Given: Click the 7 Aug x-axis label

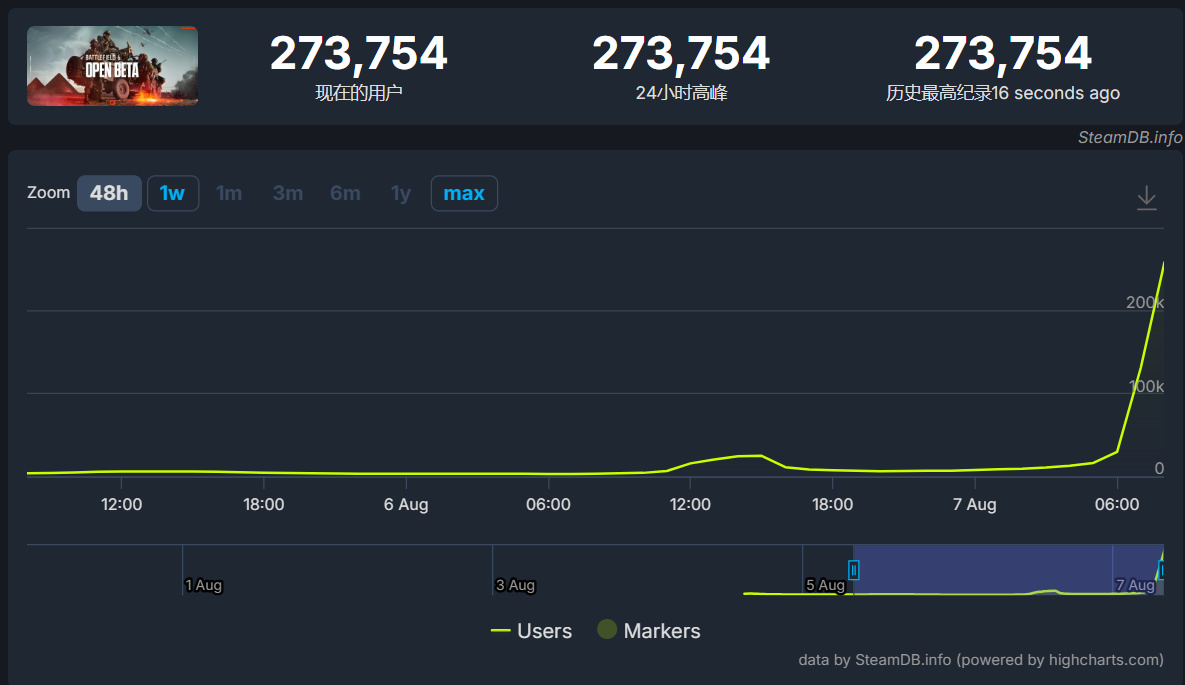Looking at the screenshot, I should click(x=974, y=504).
